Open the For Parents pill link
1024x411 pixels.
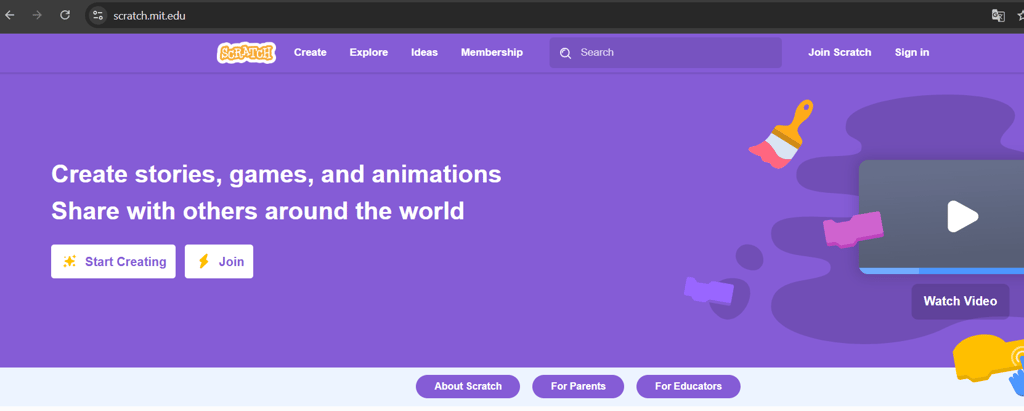point(578,386)
